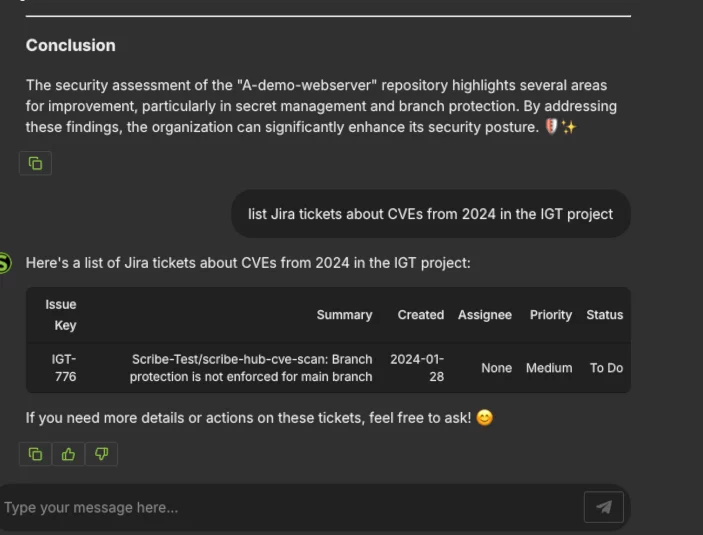Select the IGT-776 issue key cell

[64, 368]
